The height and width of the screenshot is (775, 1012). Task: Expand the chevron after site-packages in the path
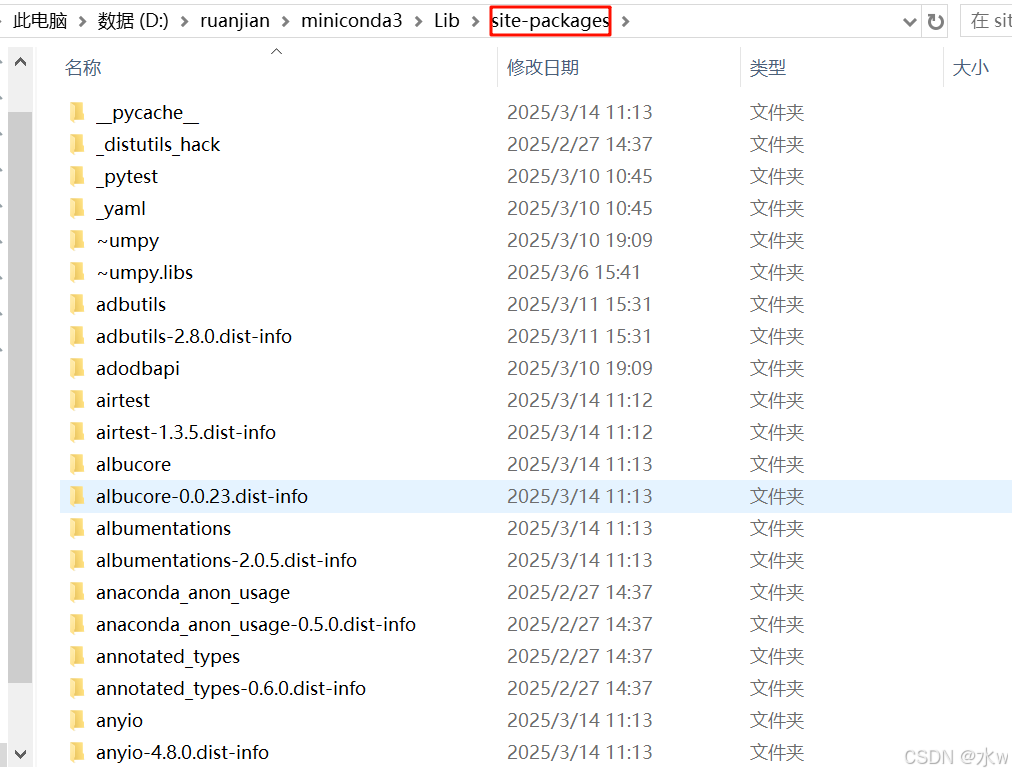[625, 22]
